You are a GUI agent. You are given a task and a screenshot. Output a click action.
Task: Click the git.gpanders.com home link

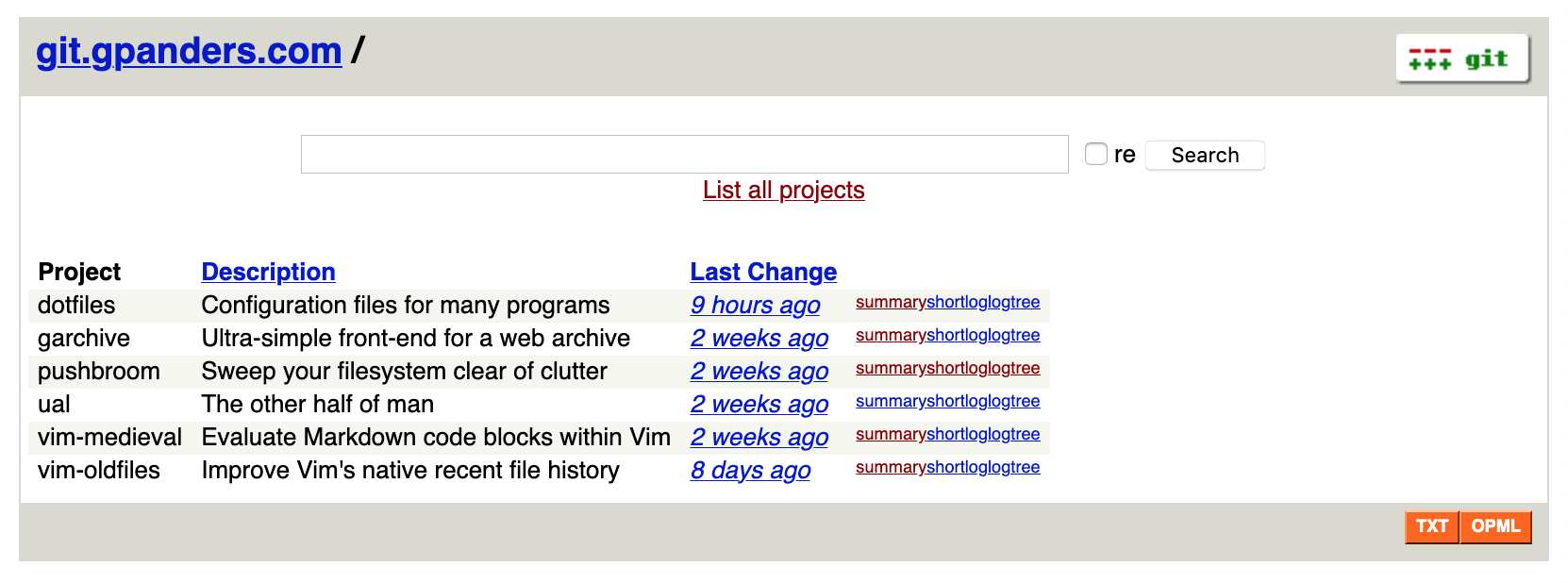point(188,51)
